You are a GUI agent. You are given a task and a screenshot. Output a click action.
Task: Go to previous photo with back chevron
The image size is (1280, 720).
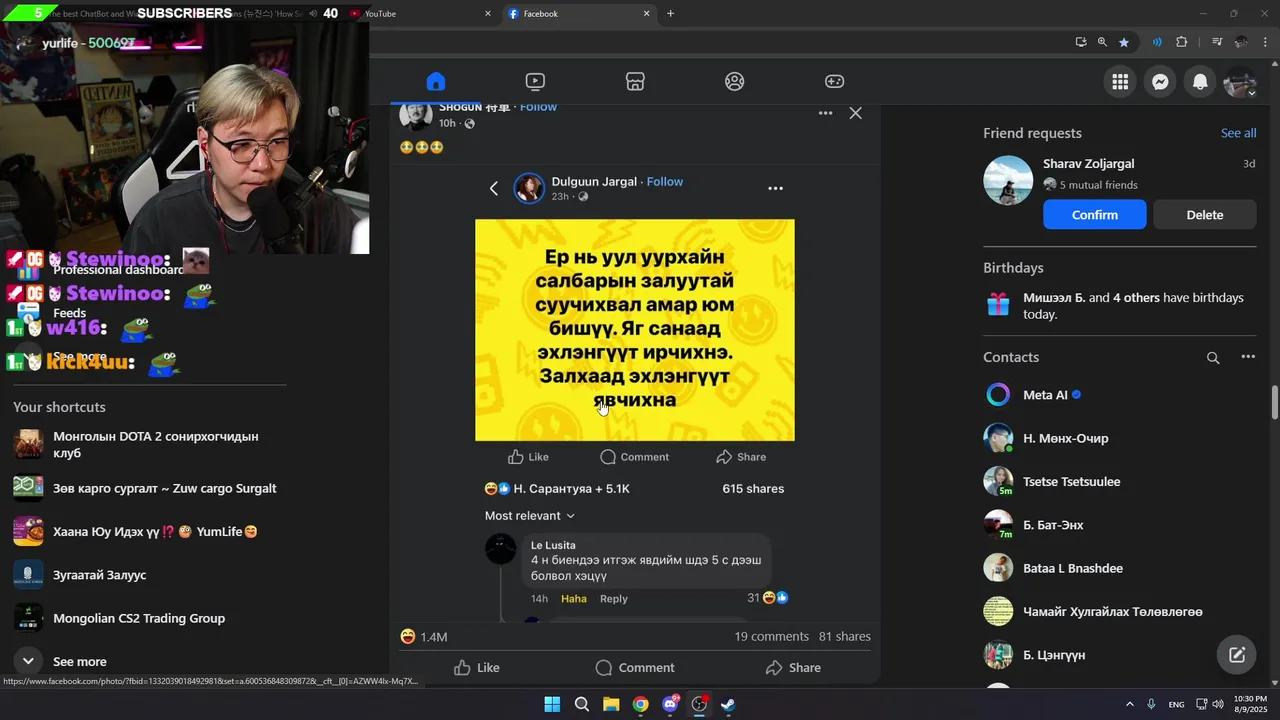pos(493,188)
